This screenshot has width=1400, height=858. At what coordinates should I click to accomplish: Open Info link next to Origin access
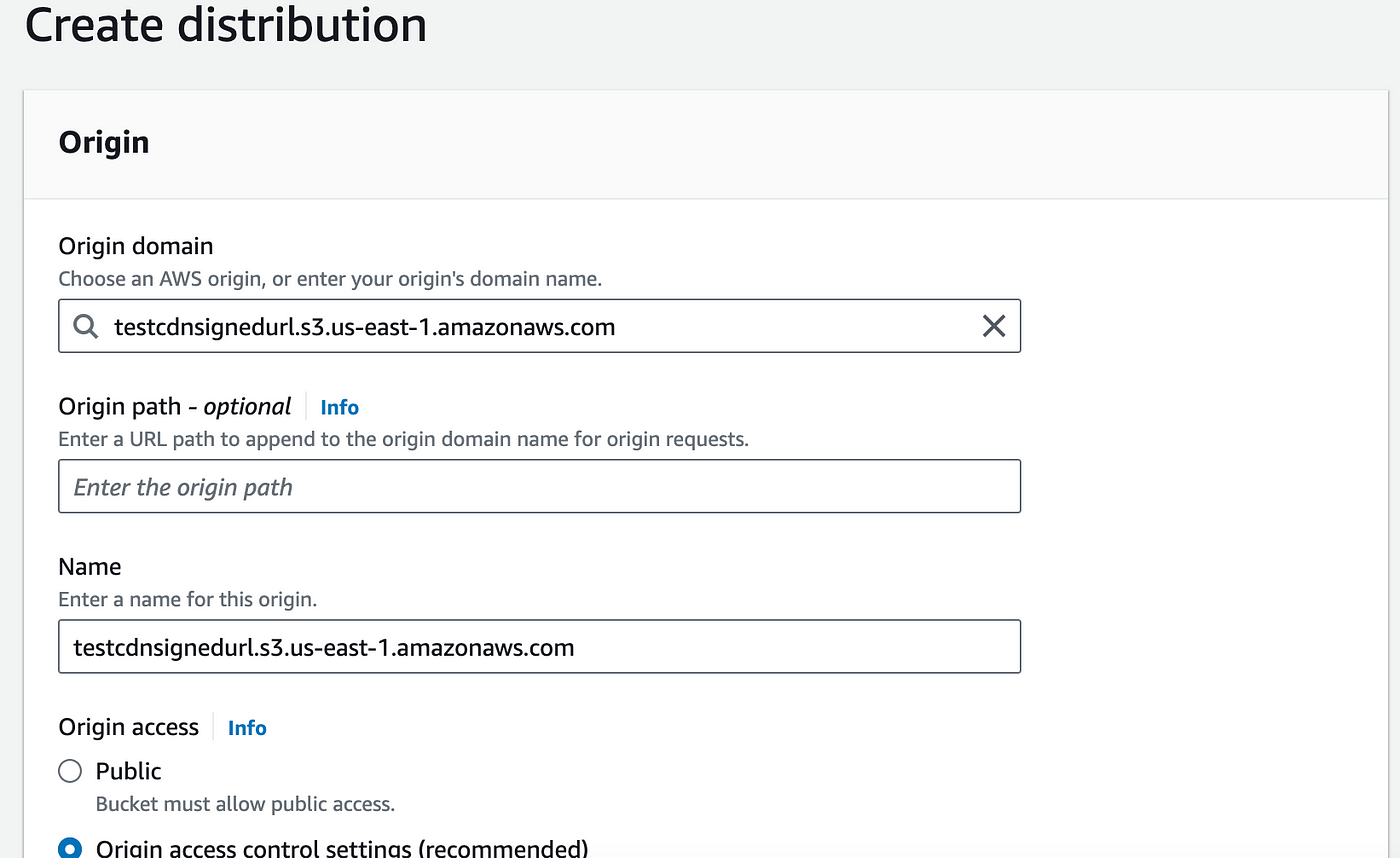(247, 728)
